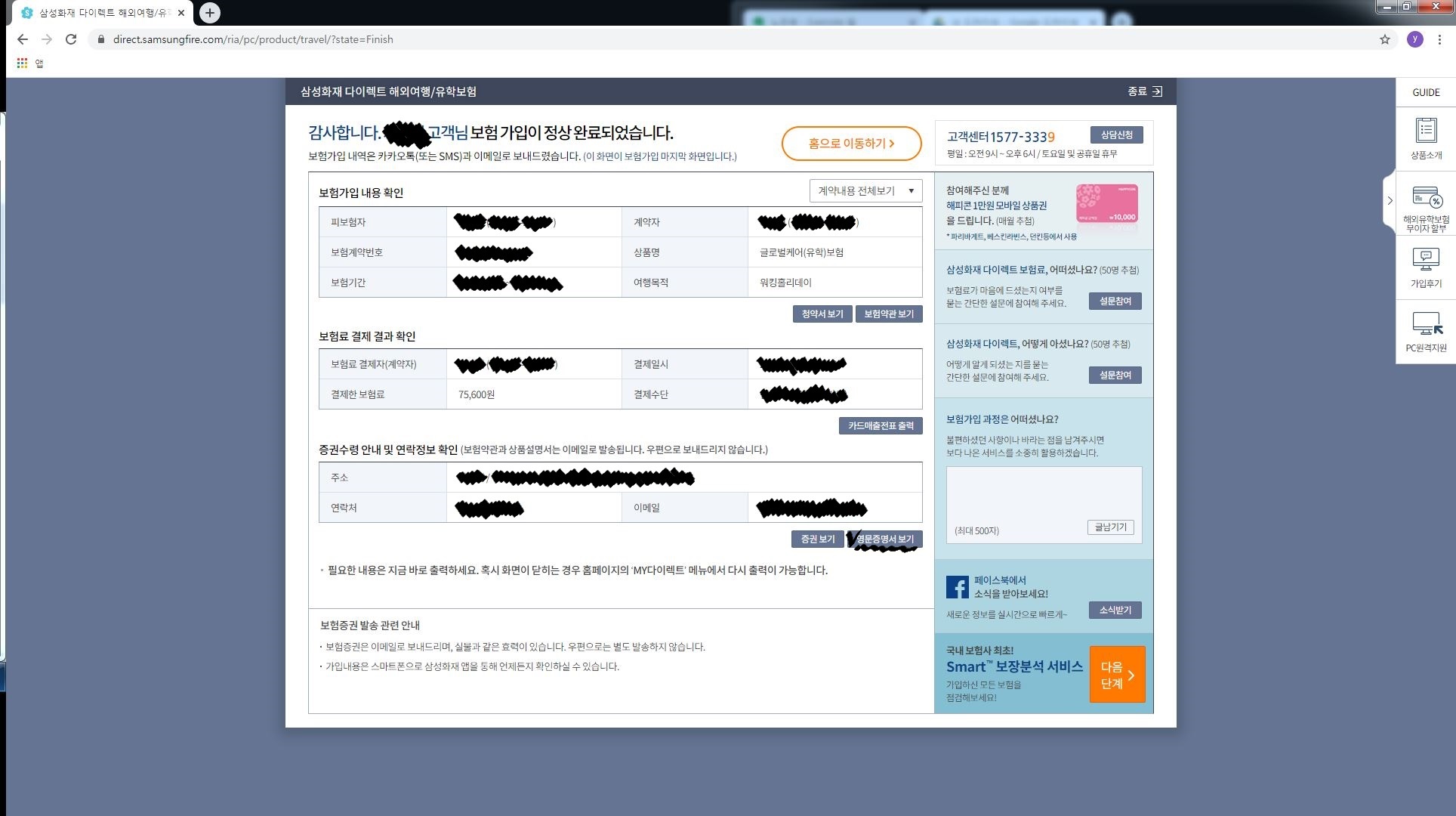Open the 계약내용 전체보기 dropdown

pos(865,191)
